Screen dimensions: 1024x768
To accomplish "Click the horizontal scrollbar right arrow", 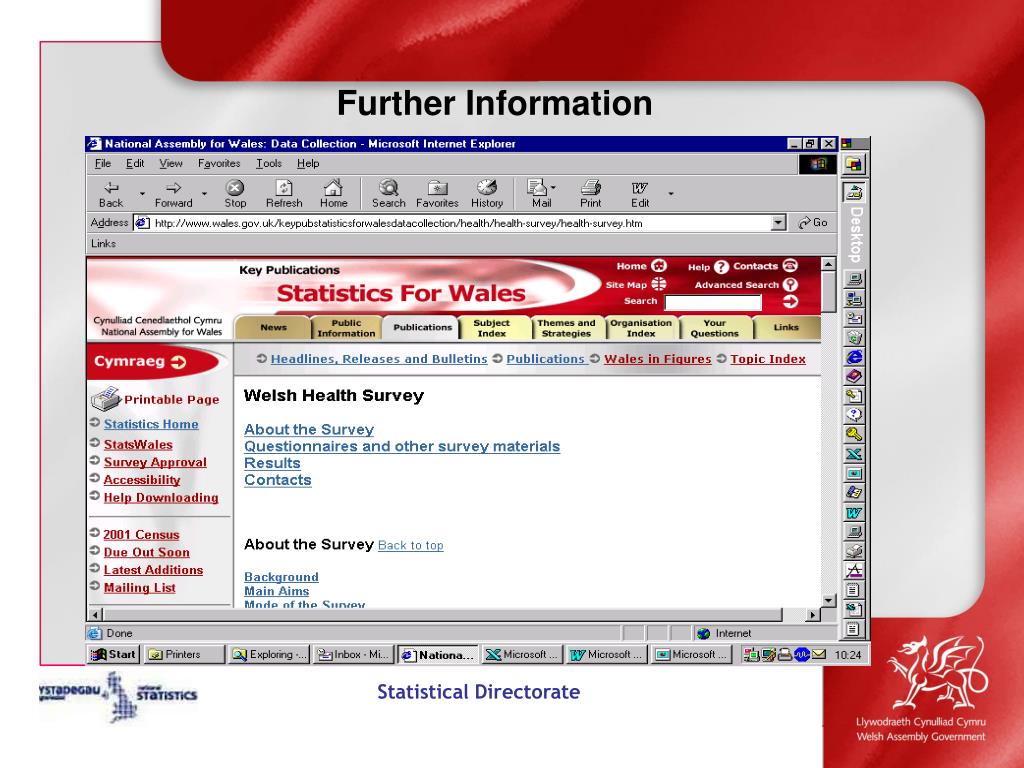I will click(813, 615).
